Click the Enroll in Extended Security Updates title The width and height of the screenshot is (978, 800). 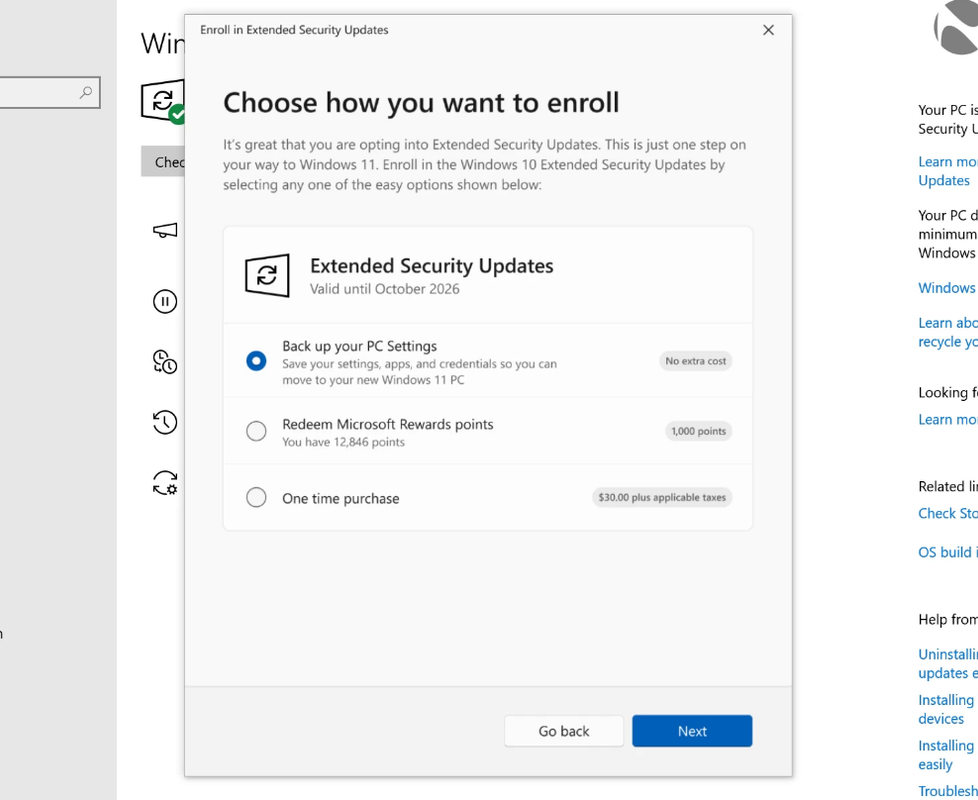(x=294, y=30)
